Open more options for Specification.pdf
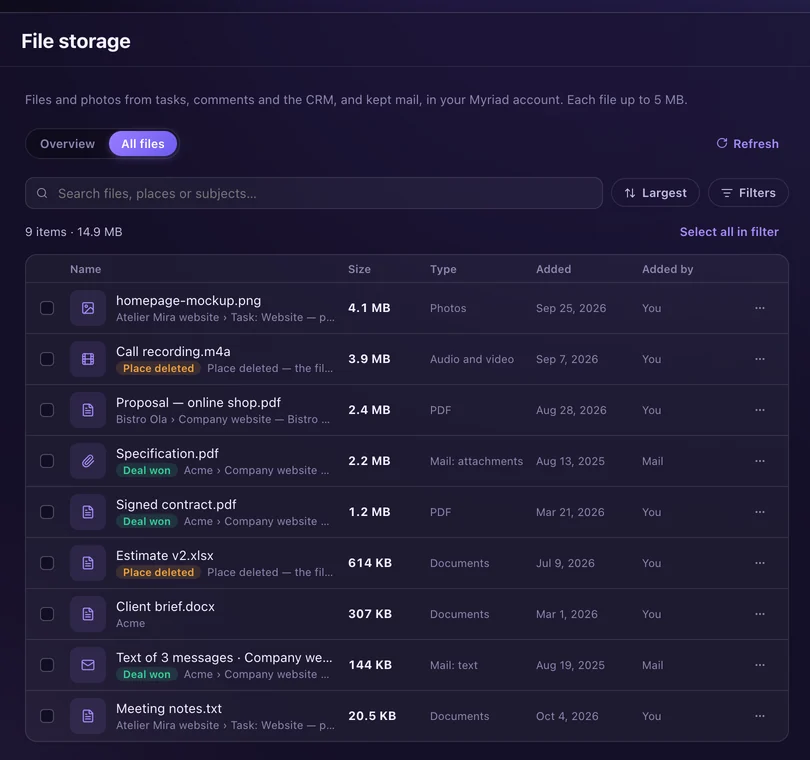This screenshot has height=760, width=810. pos(759,461)
